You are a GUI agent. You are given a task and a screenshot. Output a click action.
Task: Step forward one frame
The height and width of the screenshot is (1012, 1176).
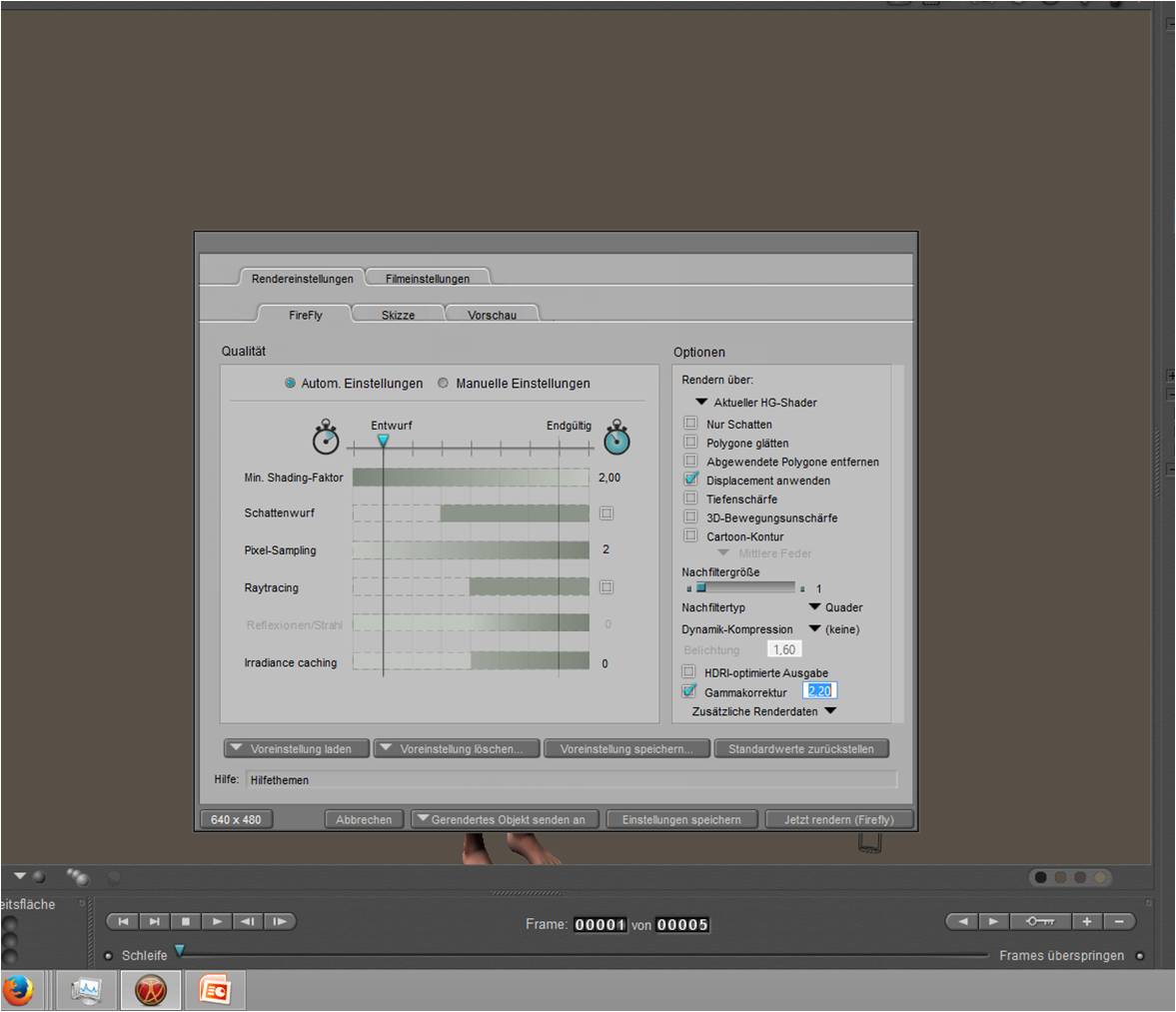point(279,921)
